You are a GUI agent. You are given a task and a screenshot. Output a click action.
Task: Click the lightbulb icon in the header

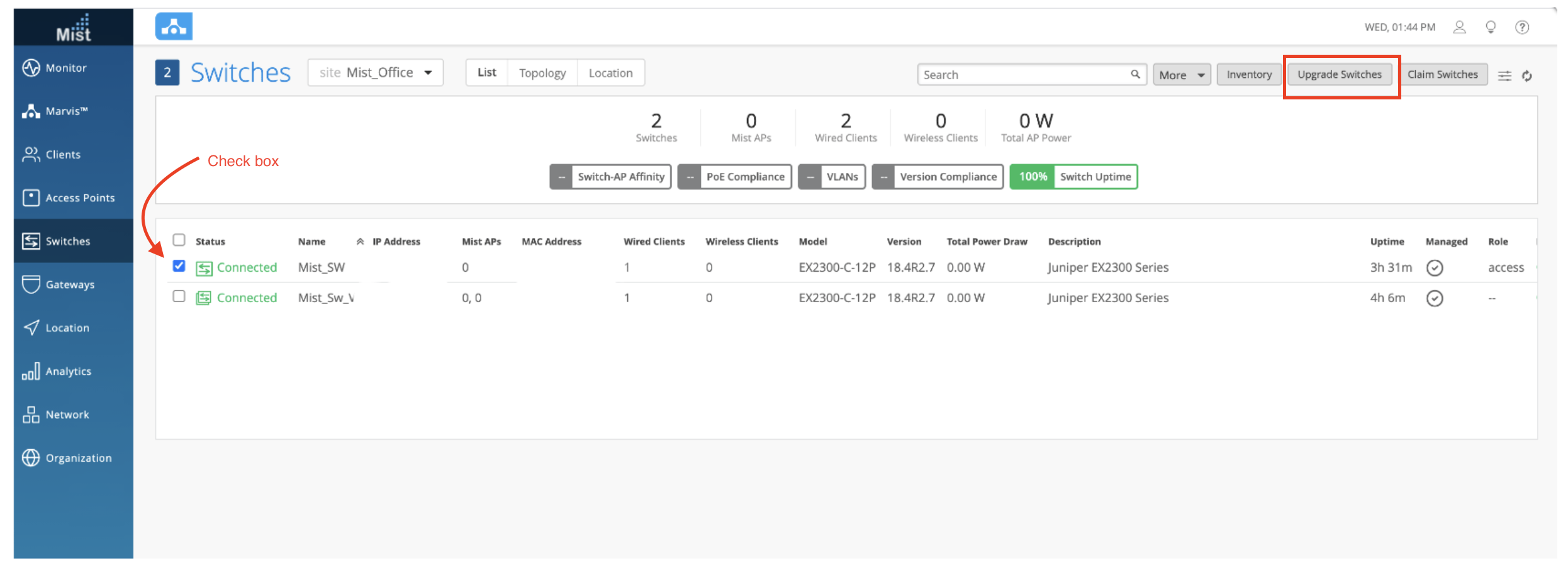pos(1491,27)
